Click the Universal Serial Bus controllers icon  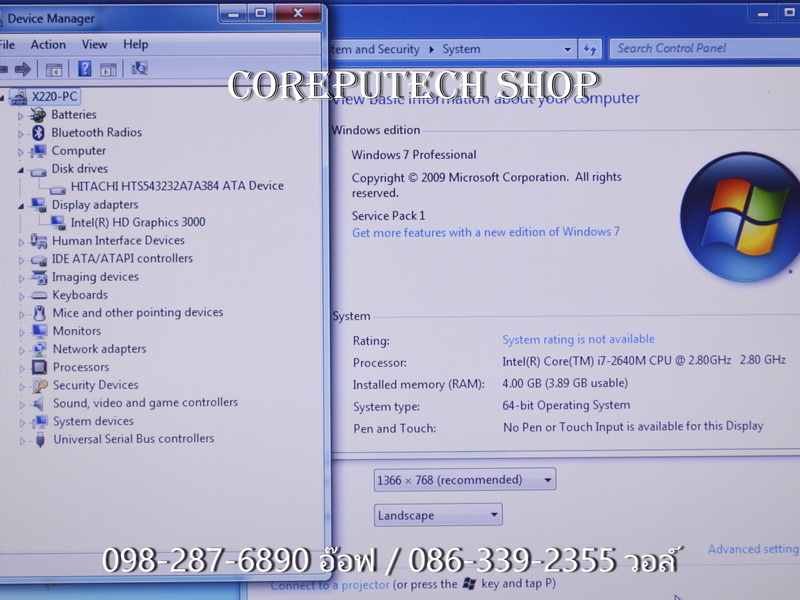(40, 440)
